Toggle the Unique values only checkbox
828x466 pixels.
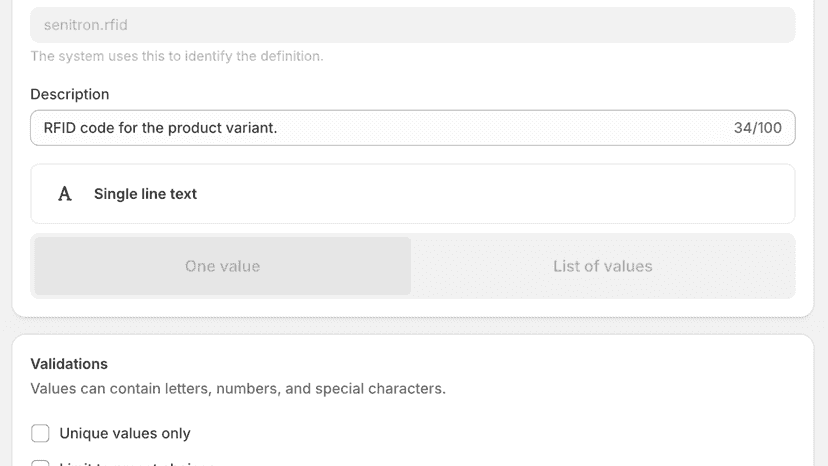point(40,433)
